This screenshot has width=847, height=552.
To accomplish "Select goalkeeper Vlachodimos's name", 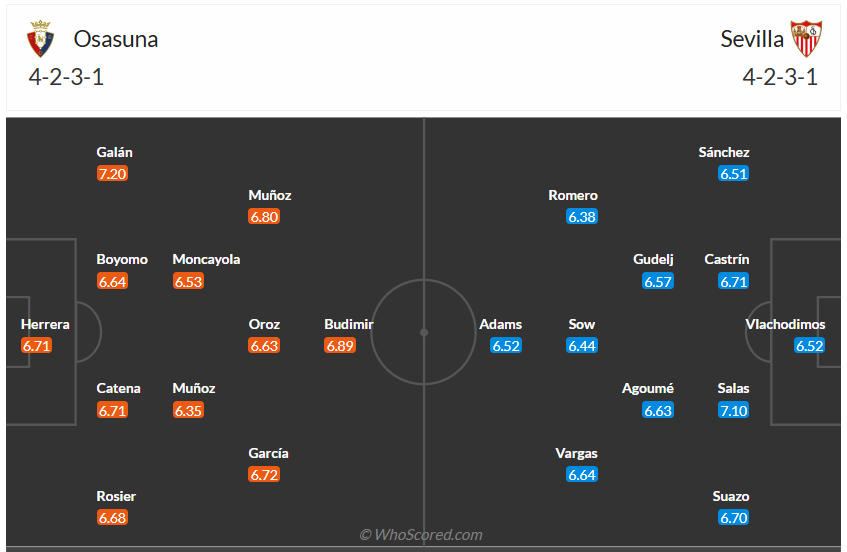I will (x=785, y=324).
